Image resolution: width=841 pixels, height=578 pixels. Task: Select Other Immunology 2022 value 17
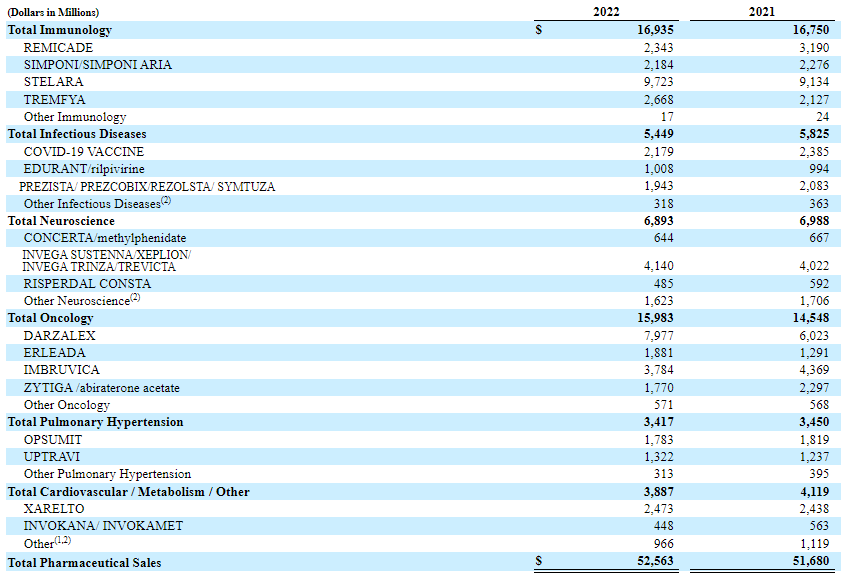click(667, 117)
